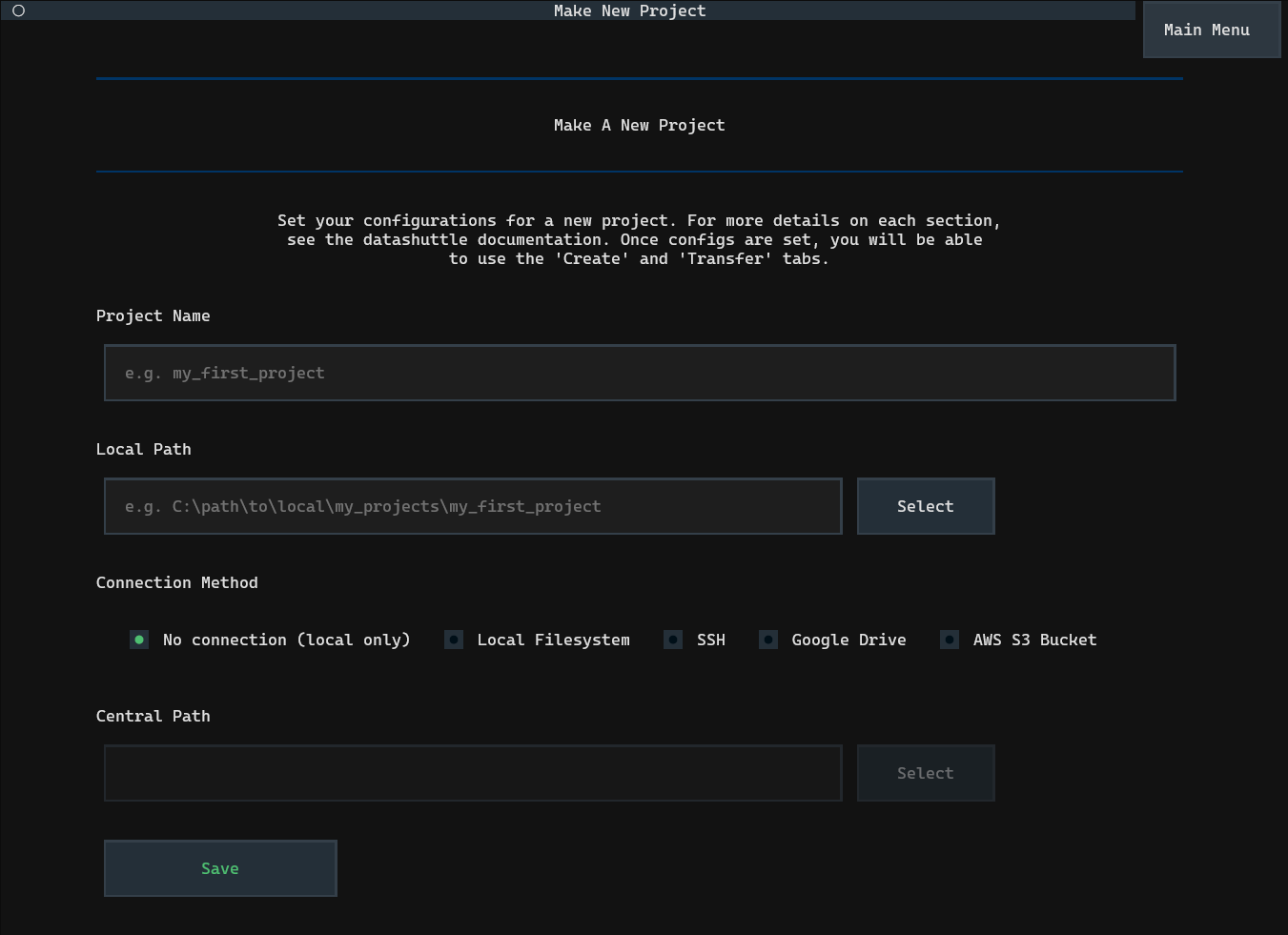Choose the Local Filesystem connection method
The width and height of the screenshot is (1288, 935).
pyautogui.click(x=454, y=640)
